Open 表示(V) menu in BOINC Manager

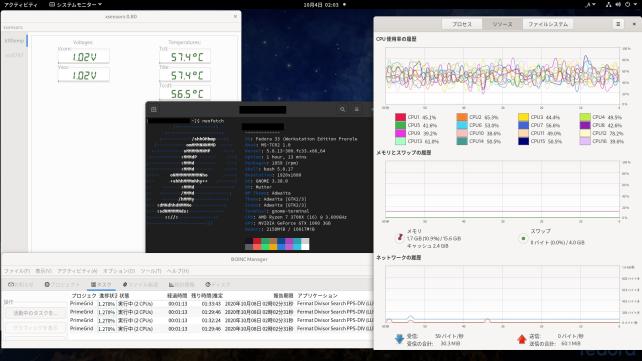click(43, 271)
